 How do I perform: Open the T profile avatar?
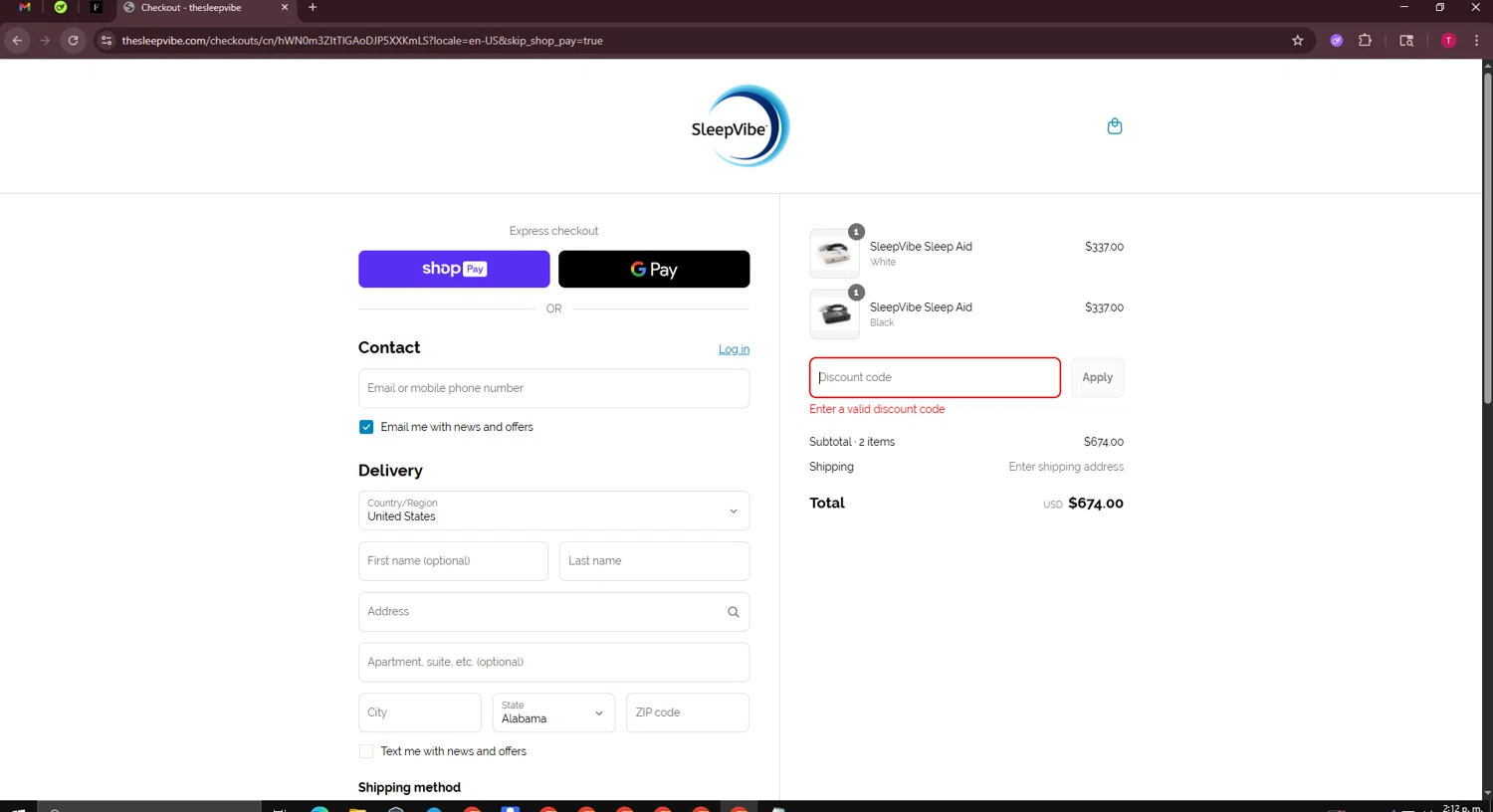click(1448, 41)
